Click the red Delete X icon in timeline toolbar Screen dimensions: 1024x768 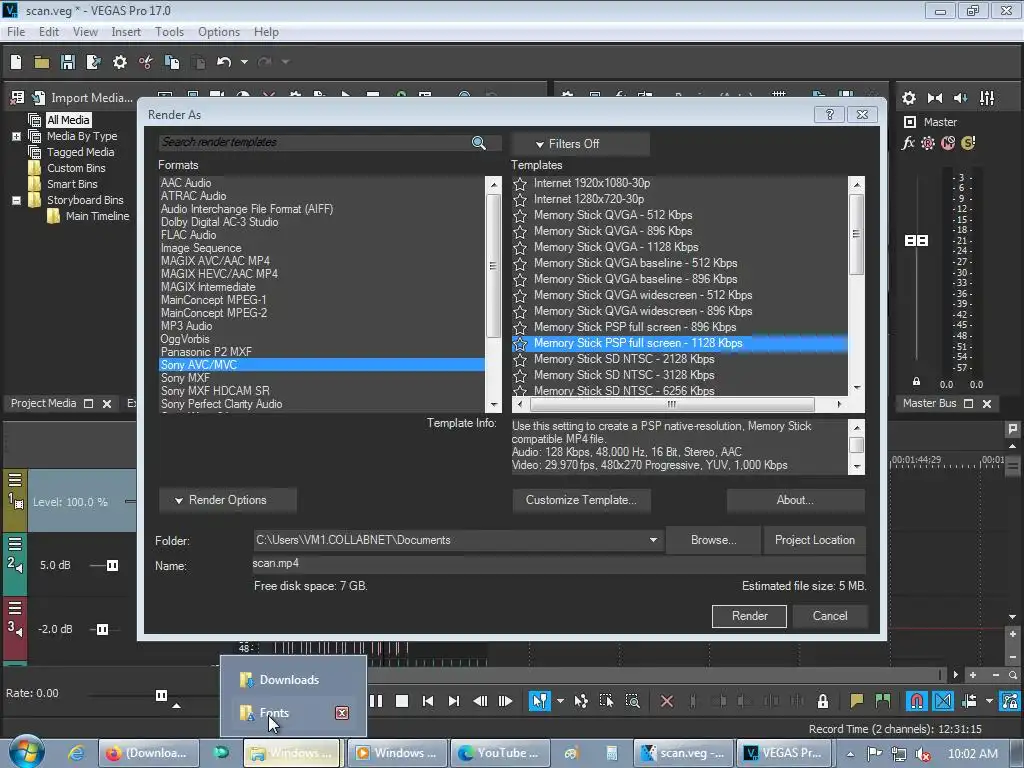coord(667,701)
